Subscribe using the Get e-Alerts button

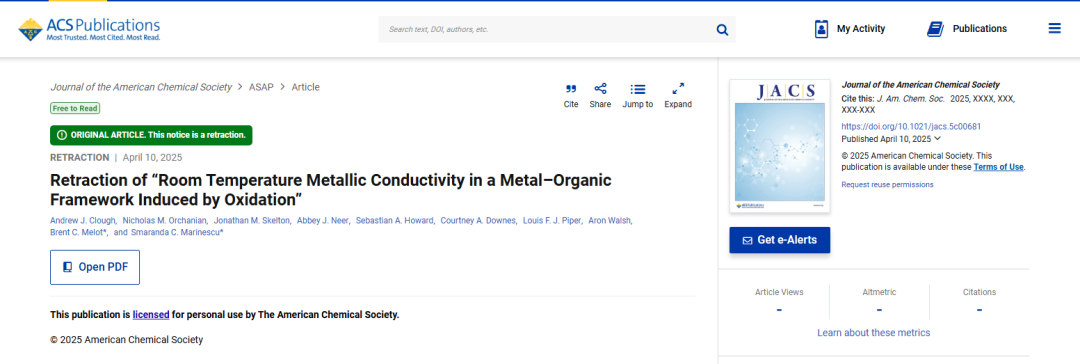(780, 240)
